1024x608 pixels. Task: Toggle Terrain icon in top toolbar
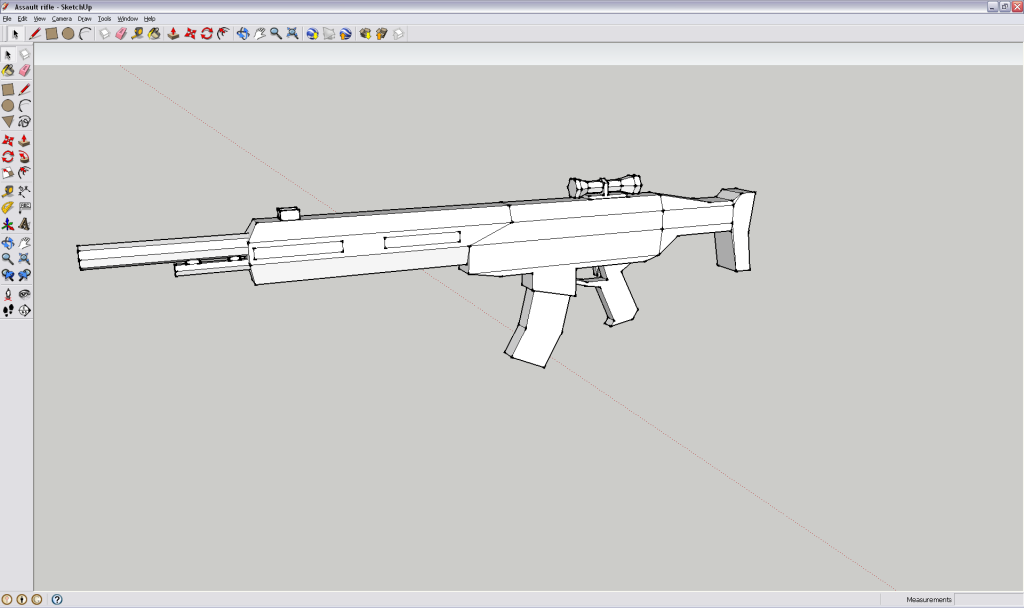click(x=329, y=34)
